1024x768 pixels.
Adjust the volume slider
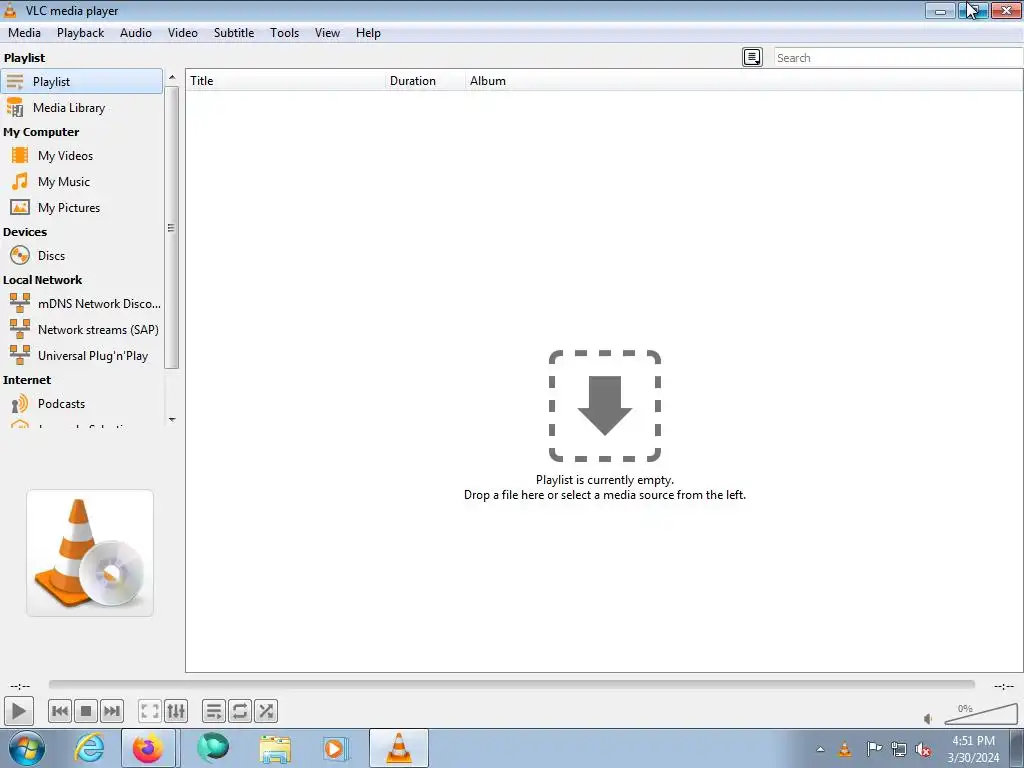tap(980, 714)
